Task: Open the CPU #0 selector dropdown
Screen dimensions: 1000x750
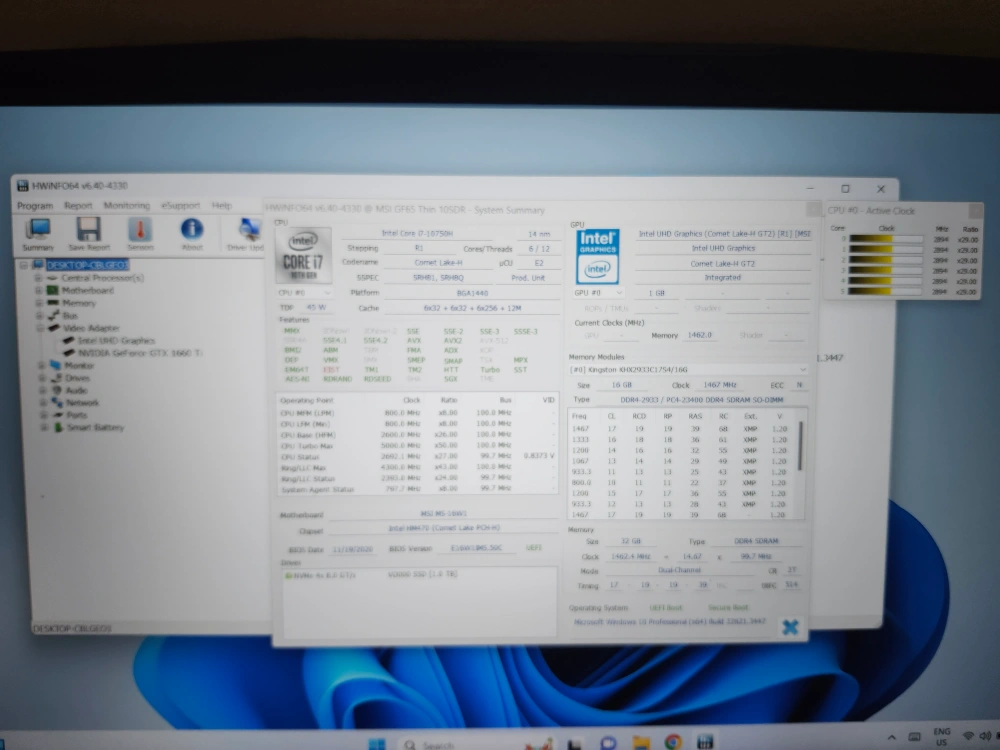Action: tap(304, 293)
